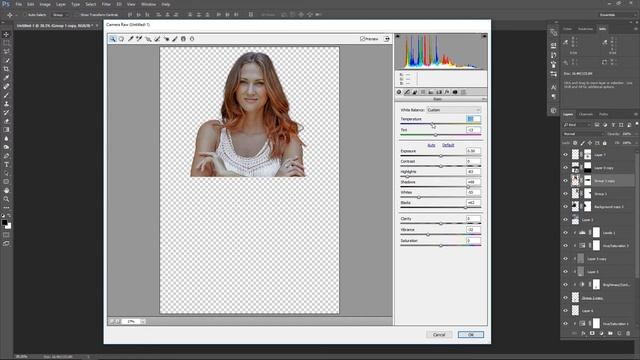Open the Lens Corrections panel icon
This screenshot has height=360, width=640.
[439, 92]
